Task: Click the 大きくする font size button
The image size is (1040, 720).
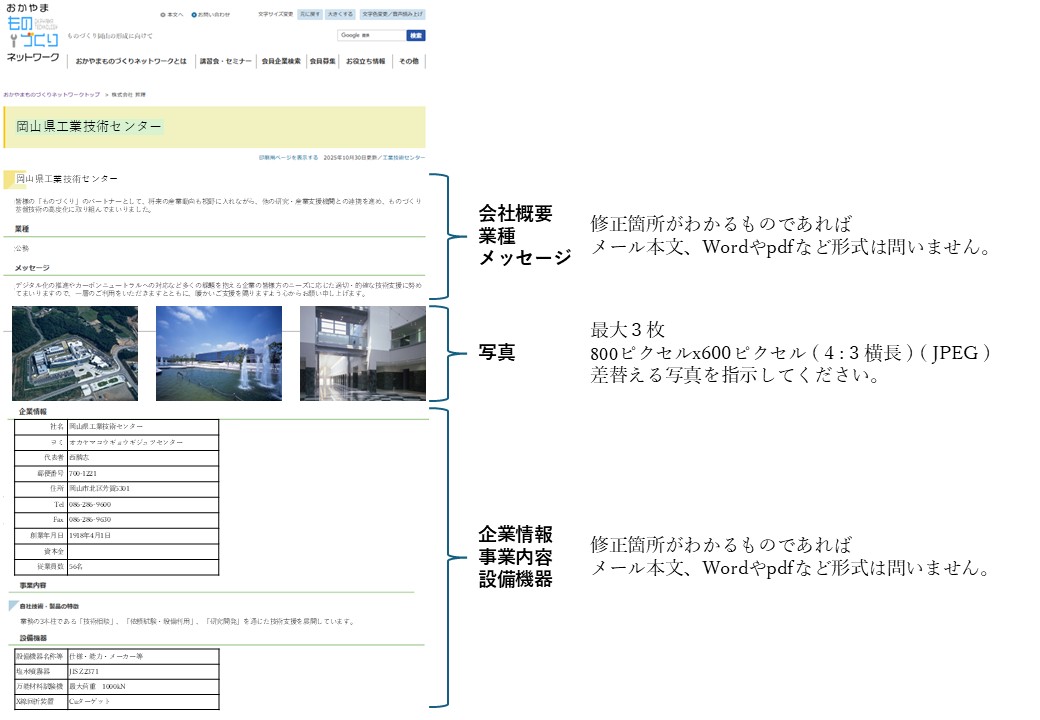Action: [340, 14]
